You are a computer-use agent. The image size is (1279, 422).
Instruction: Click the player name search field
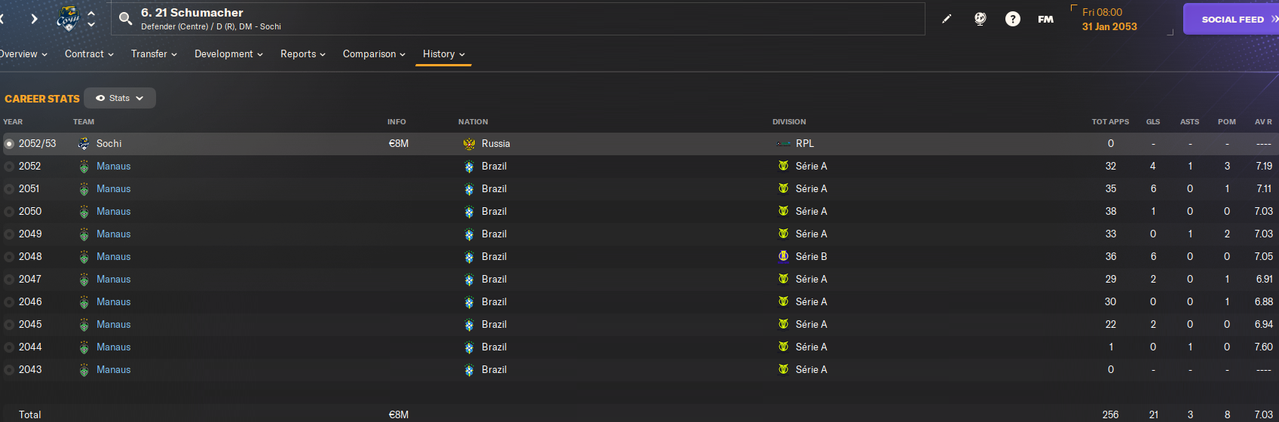(x=520, y=18)
